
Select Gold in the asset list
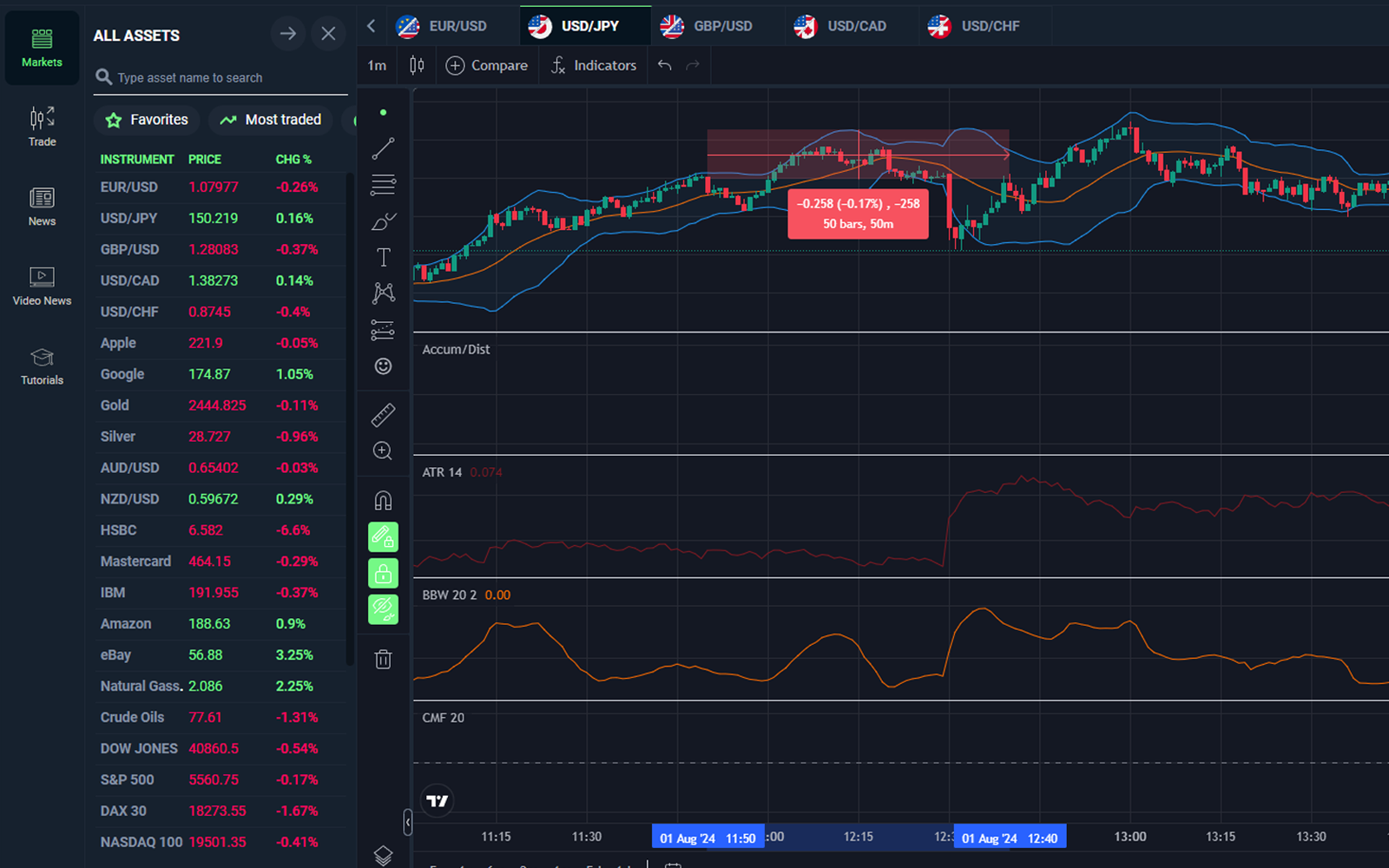(221, 405)
